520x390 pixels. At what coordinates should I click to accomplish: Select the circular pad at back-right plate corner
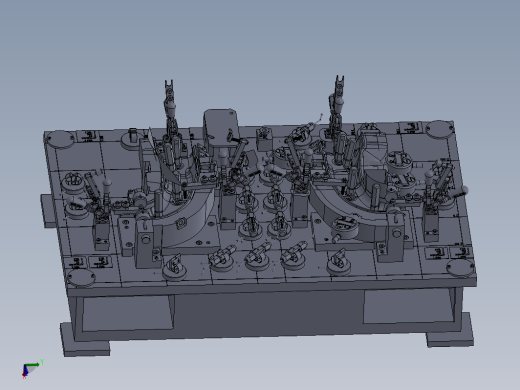click(440, 129)
